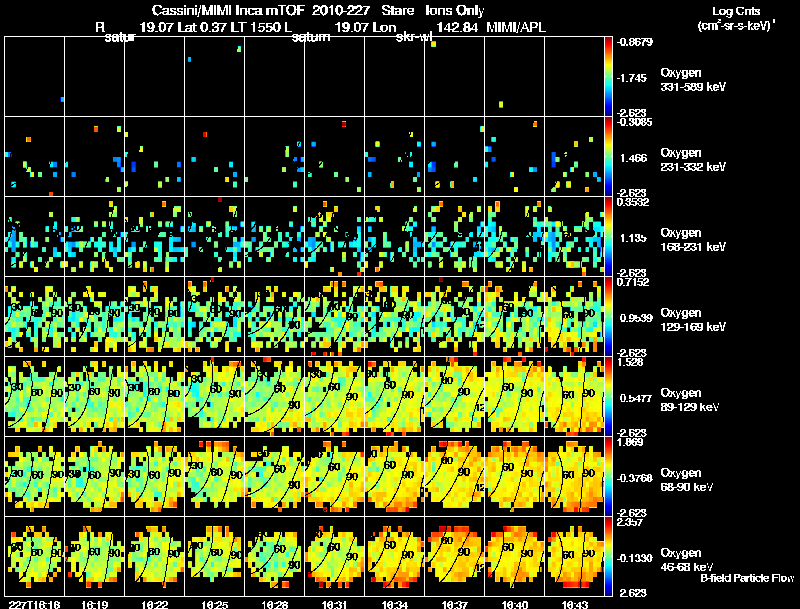Click the 231-332 keV panel at 16:34
Viewport: 800px width, 609px height.
point(394,156)
